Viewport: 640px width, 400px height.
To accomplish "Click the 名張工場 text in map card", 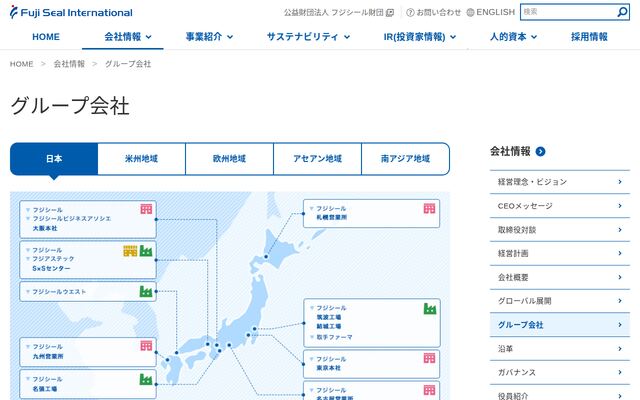I will point(45,389).
